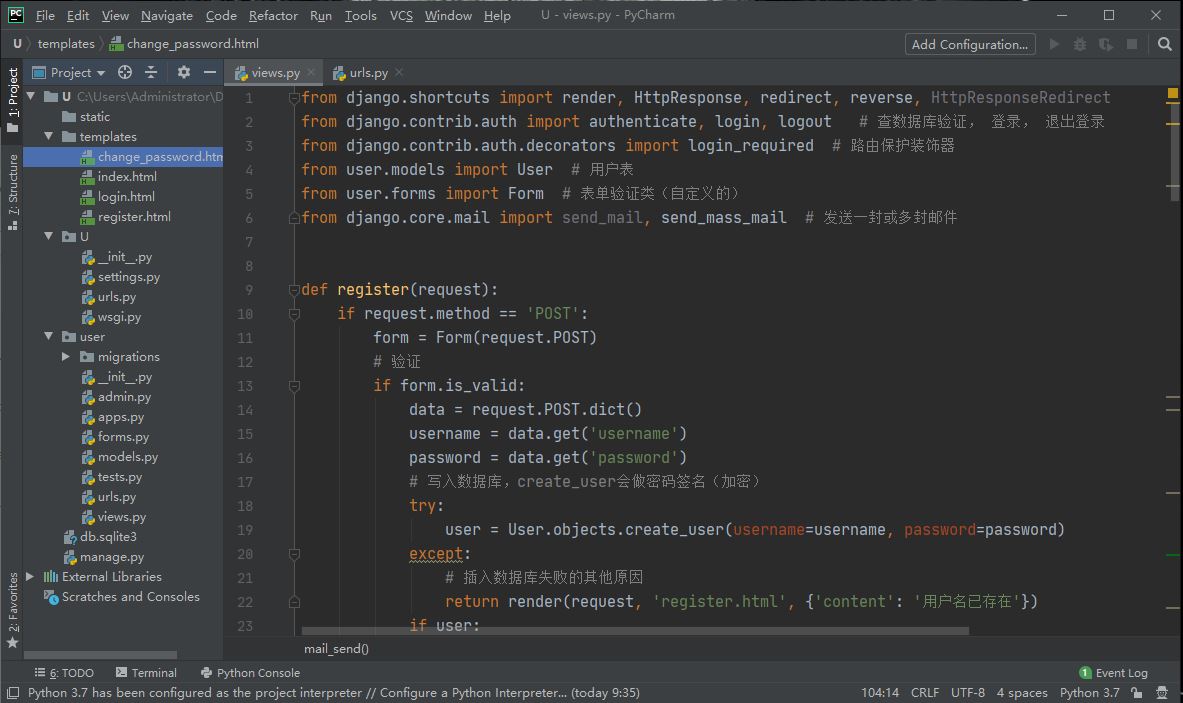Click Favorites side tool button
The image size is (1183, 703).
13,609
